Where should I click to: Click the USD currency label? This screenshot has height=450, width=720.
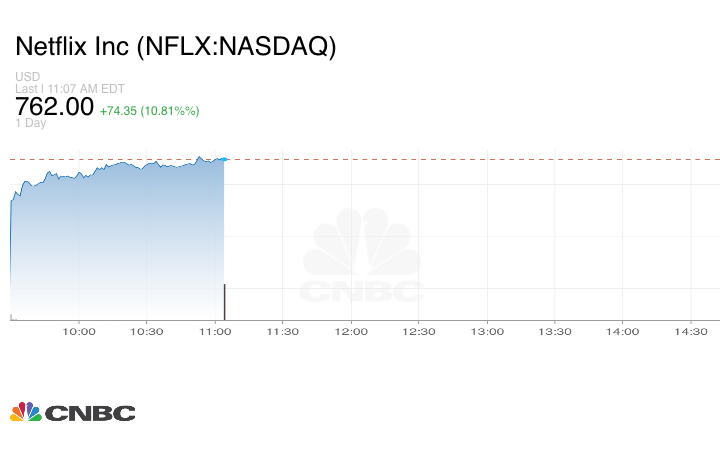[x=27, y=77]
